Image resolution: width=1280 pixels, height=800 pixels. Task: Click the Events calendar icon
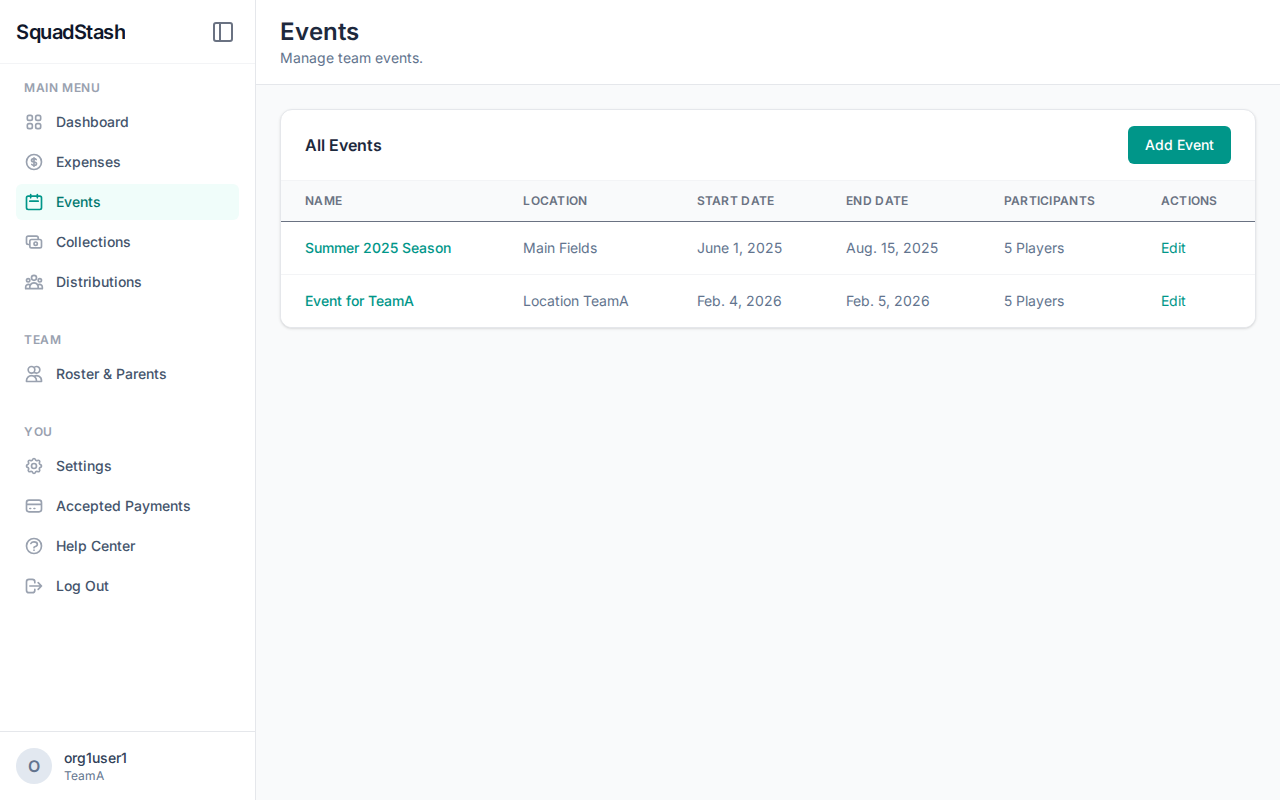(x=33, y=201)
